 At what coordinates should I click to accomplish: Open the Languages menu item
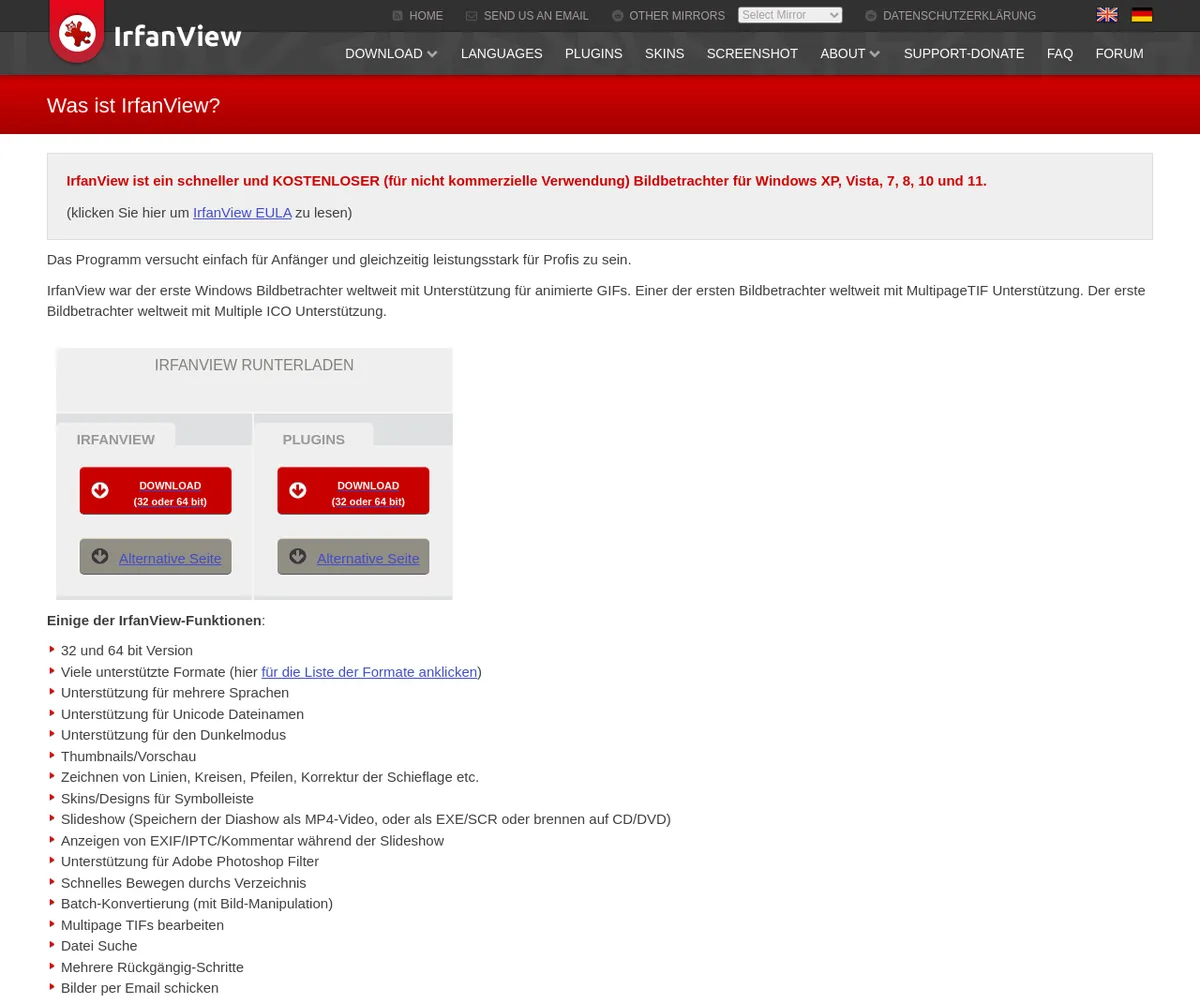[x=501, y=54]
